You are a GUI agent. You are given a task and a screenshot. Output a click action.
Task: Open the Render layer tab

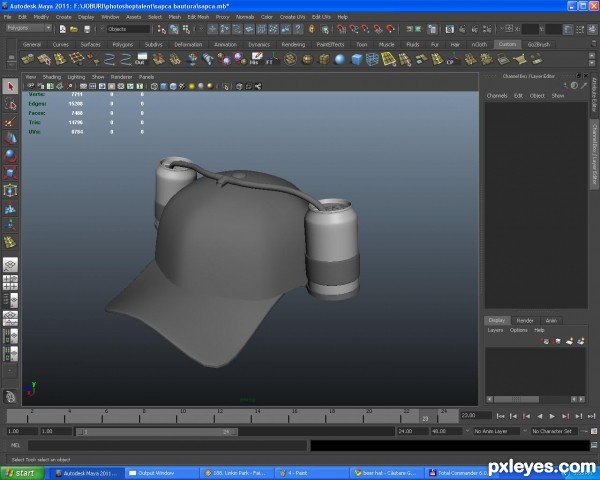[525, 320]
